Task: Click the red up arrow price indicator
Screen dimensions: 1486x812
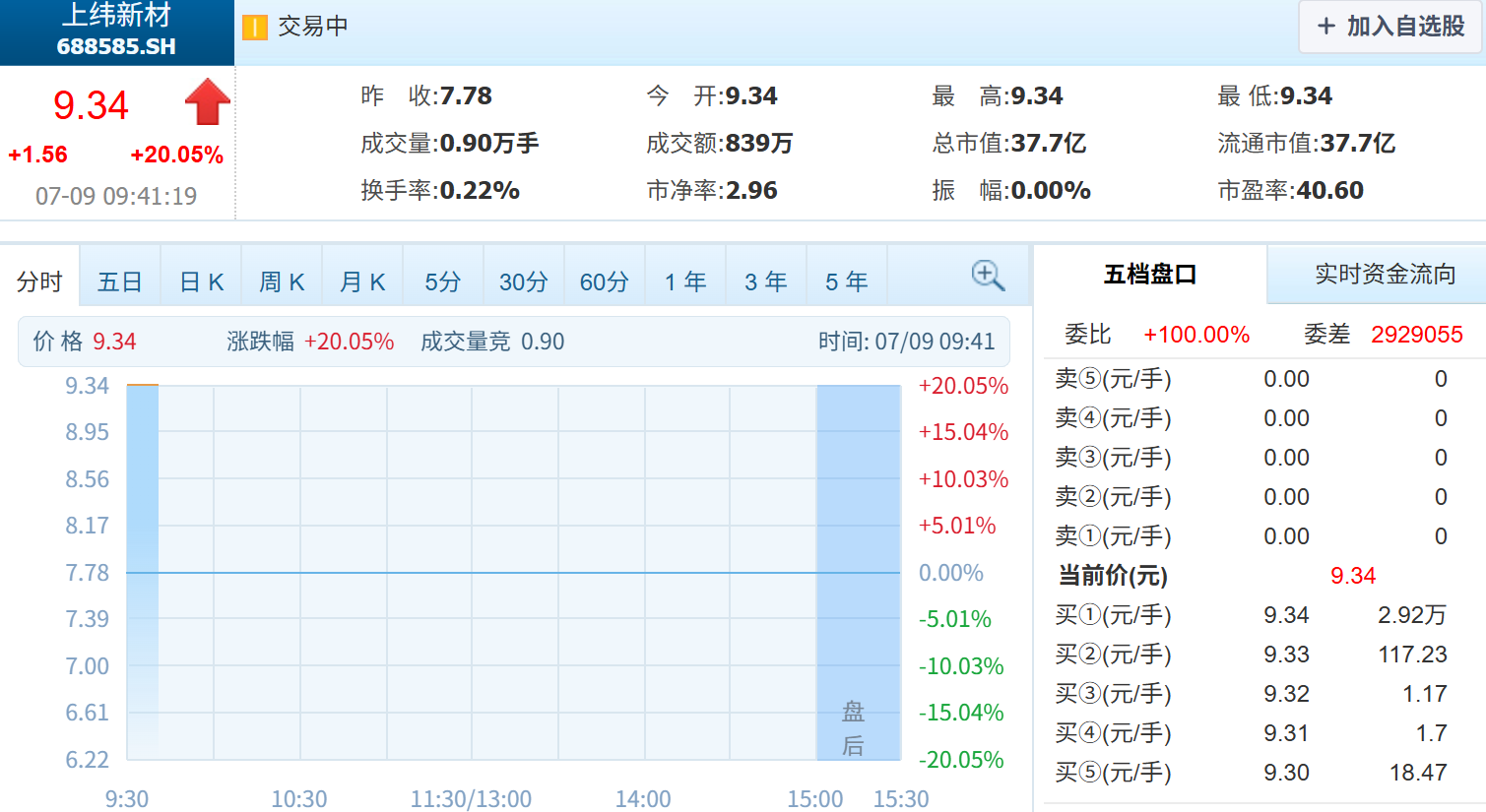Action: coord(207,102)
